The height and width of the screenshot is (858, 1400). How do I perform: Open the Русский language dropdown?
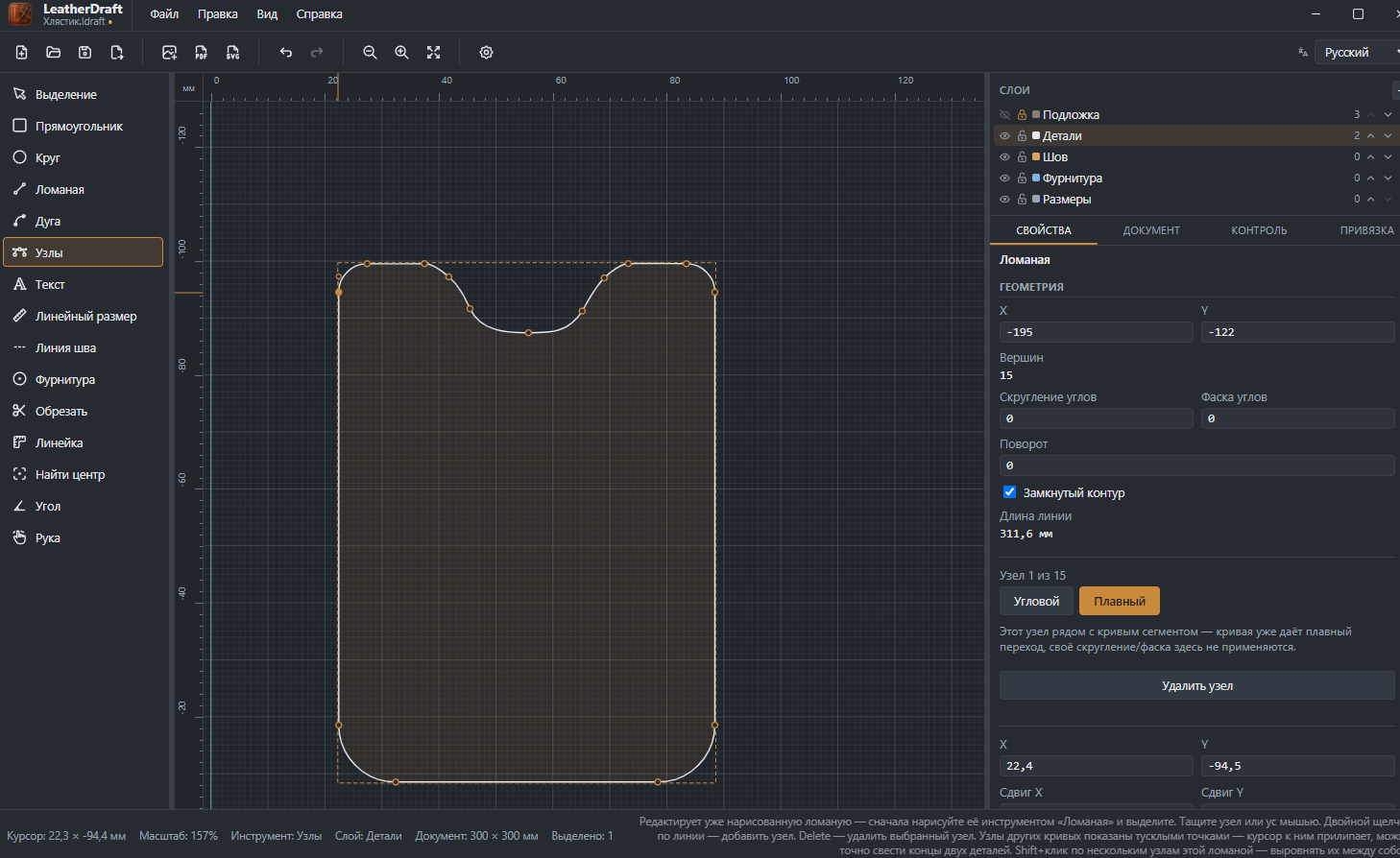[1358, 53]
